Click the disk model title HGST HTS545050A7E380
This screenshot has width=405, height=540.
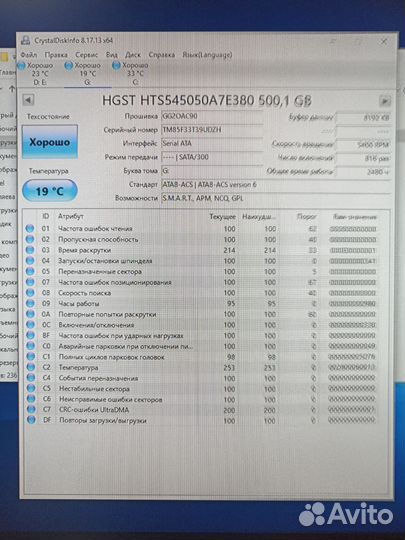(x=207, y=101)
